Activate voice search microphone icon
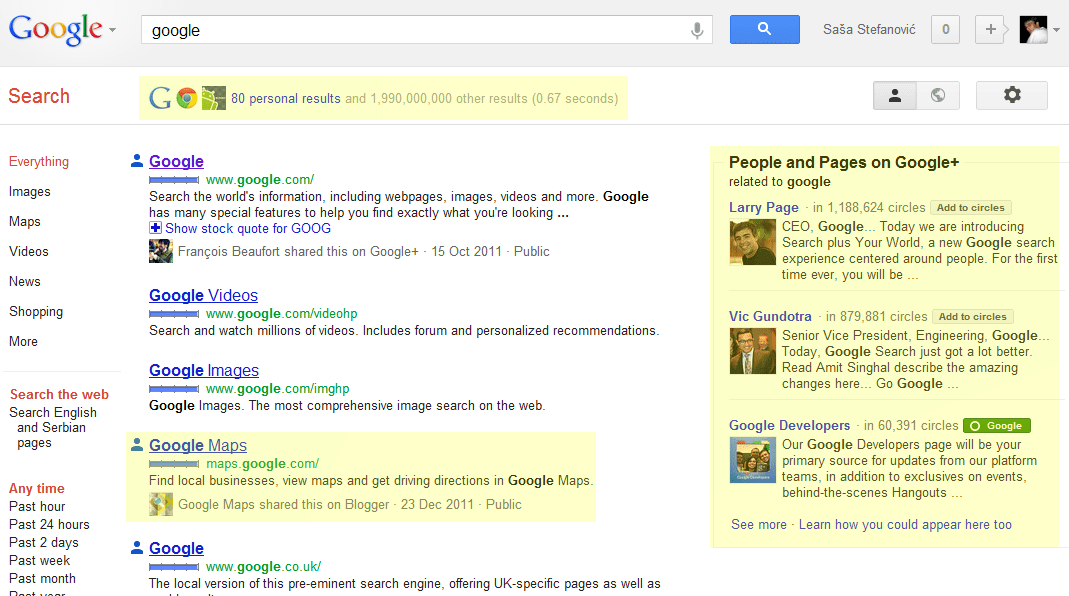The image size is (1069, 596). [x=697, y=30]
